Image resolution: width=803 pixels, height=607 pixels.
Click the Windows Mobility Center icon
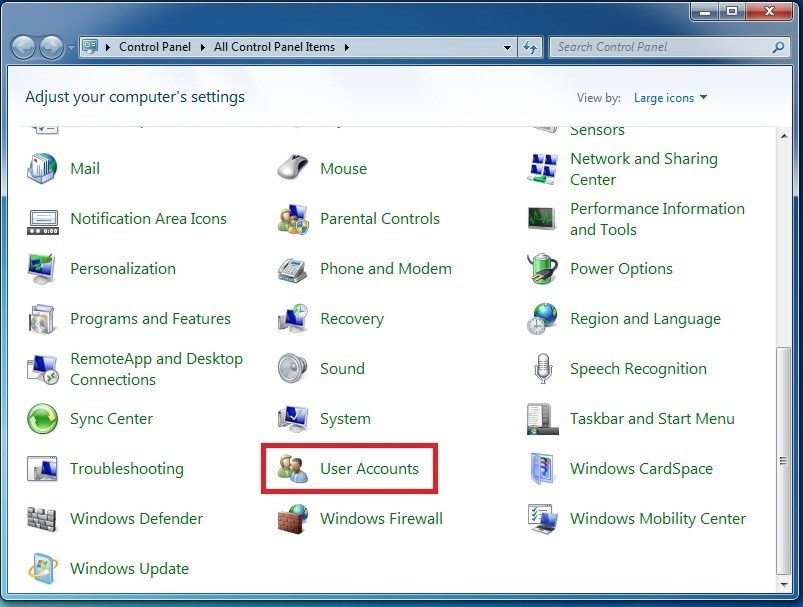tap(542, 519)
